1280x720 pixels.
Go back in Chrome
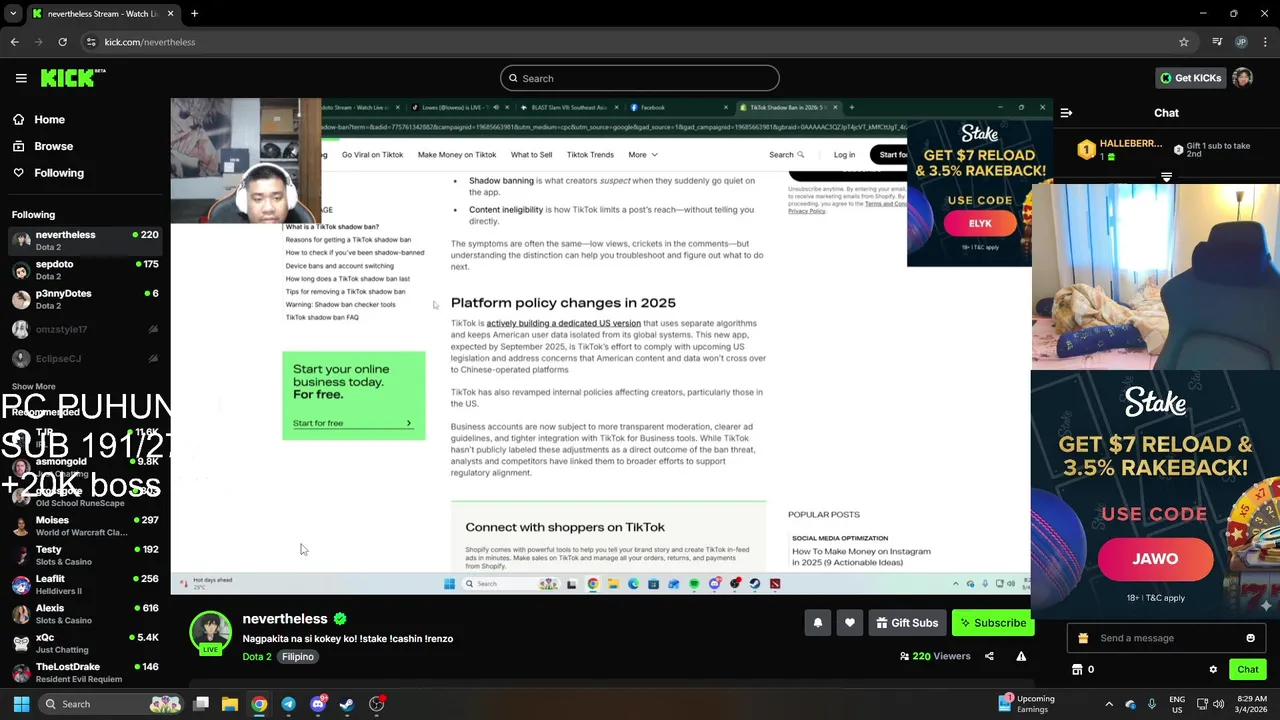[14, 42]
